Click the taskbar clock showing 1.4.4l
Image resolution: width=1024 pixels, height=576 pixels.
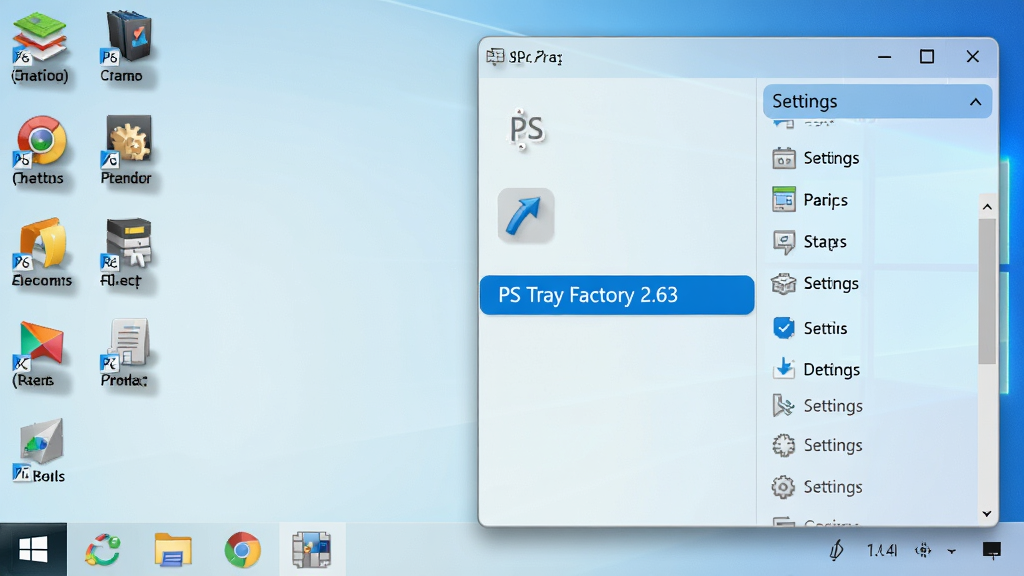click(x=882, y=551)
